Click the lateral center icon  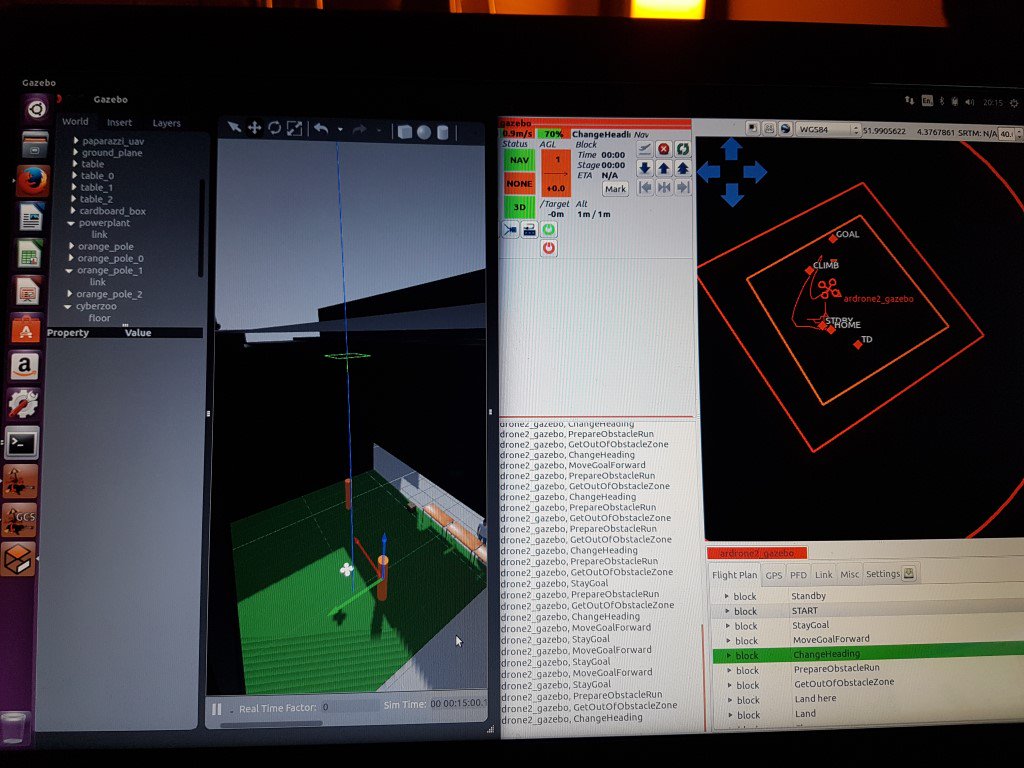point(664,188)
